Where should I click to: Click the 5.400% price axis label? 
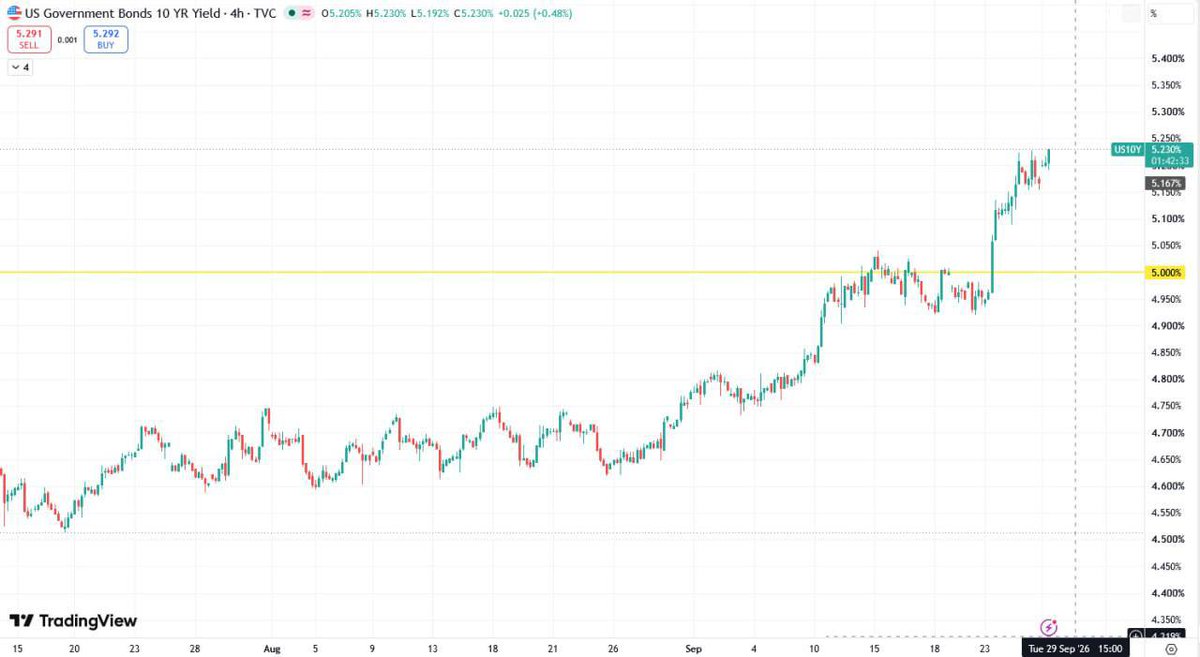pos(1167,59)
